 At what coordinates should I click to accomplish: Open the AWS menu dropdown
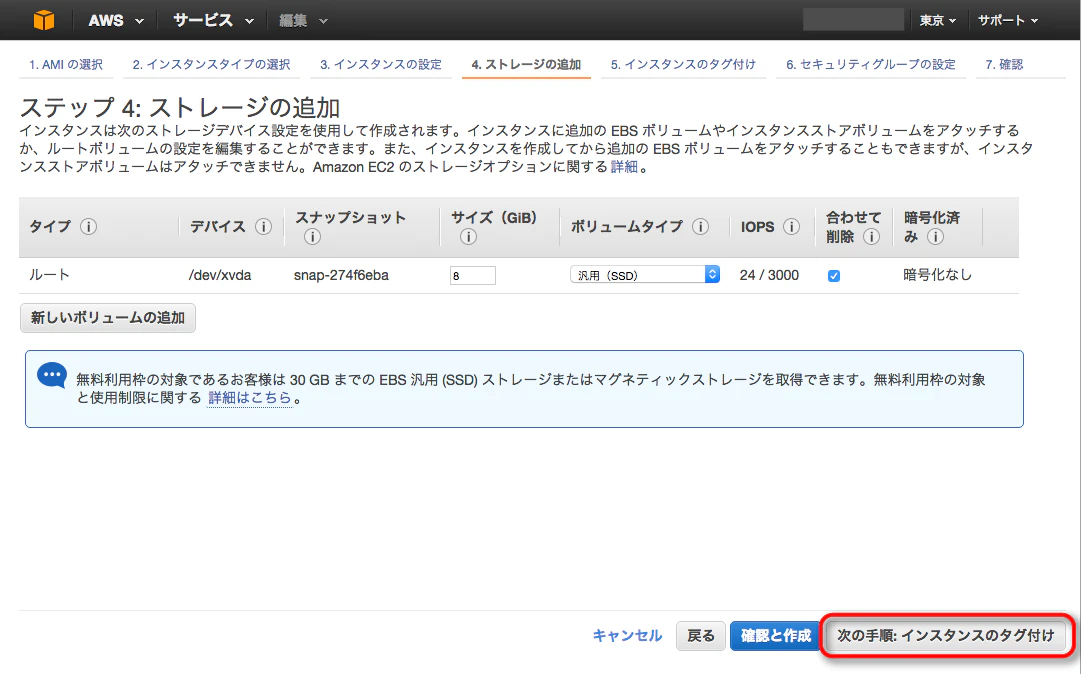pos(116,21)
